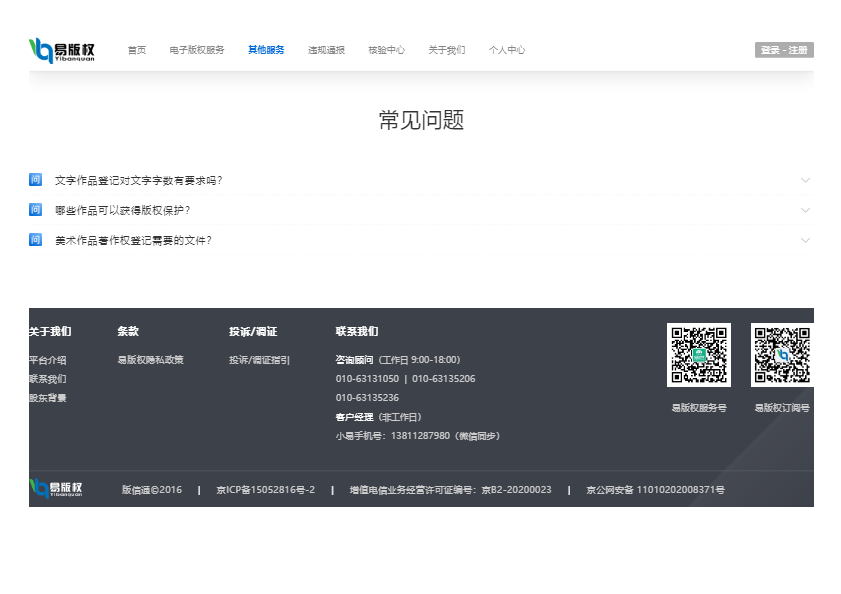Image resolution: width=841 pixels, height=594 pixels.
Task: Open 关于我们 in top navigation
Action: tap(446, 50)
